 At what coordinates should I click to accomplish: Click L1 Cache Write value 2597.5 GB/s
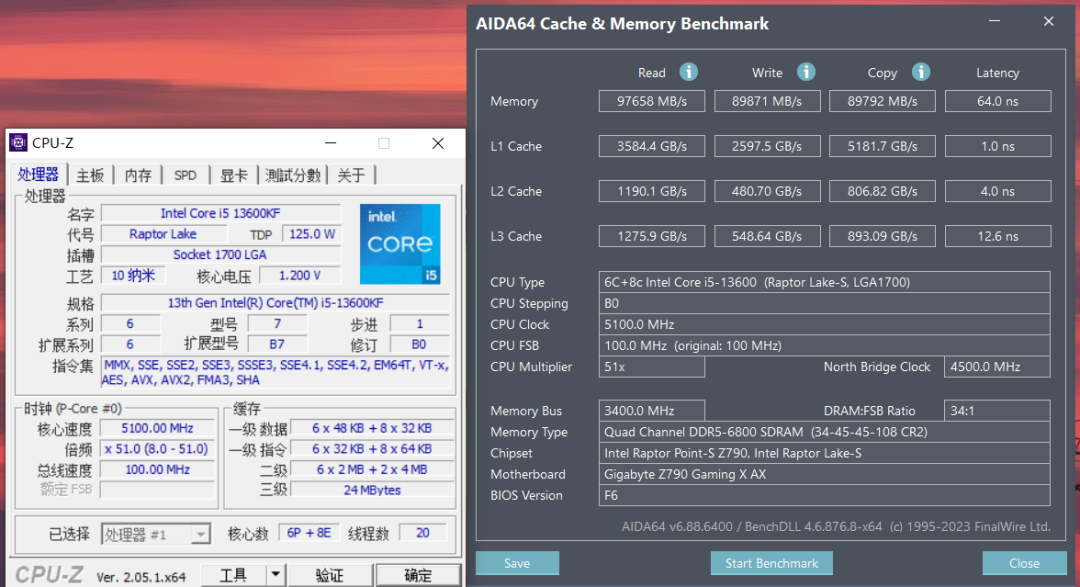[767, 146]
